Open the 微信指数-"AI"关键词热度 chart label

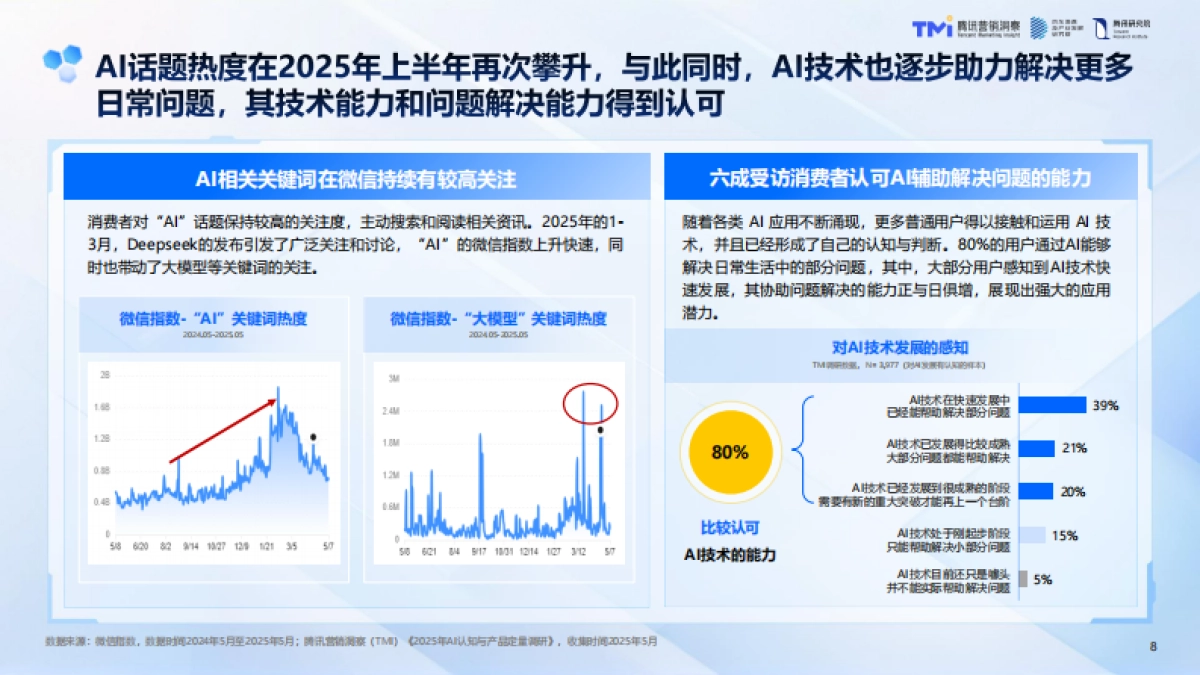coord(214,320)
